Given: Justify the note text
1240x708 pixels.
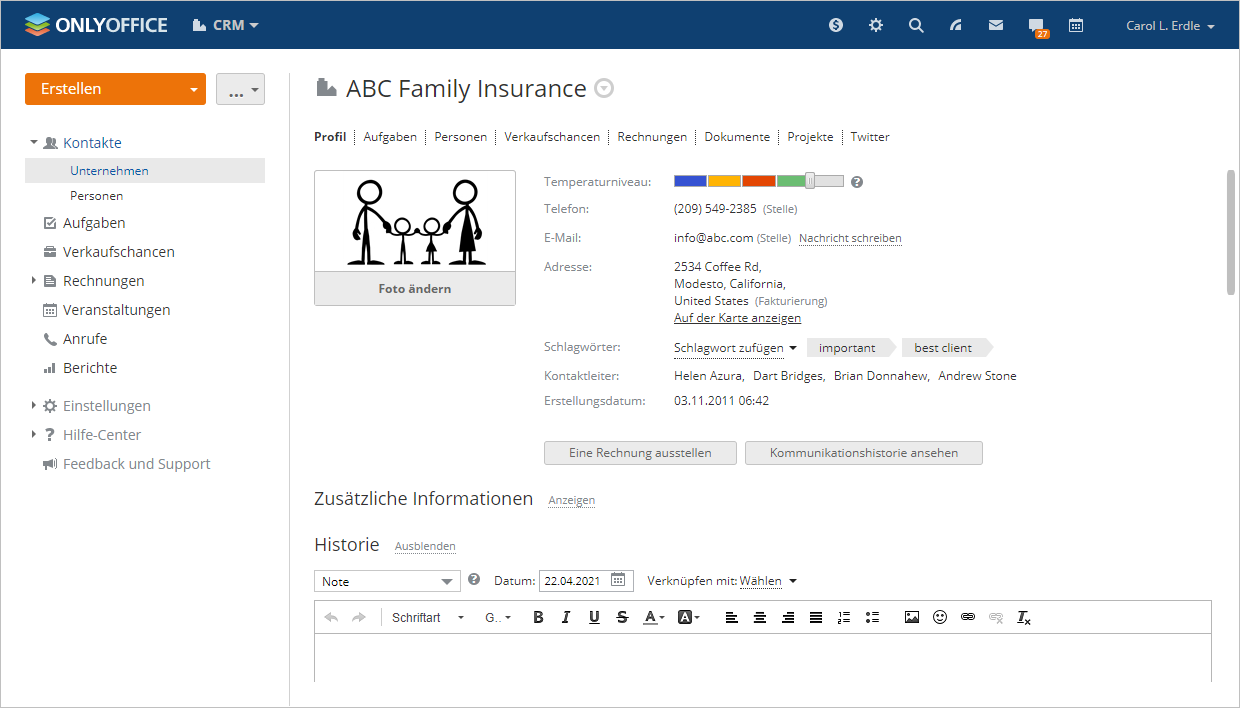Looking at the screenshot, I should (x=816, y=618).
